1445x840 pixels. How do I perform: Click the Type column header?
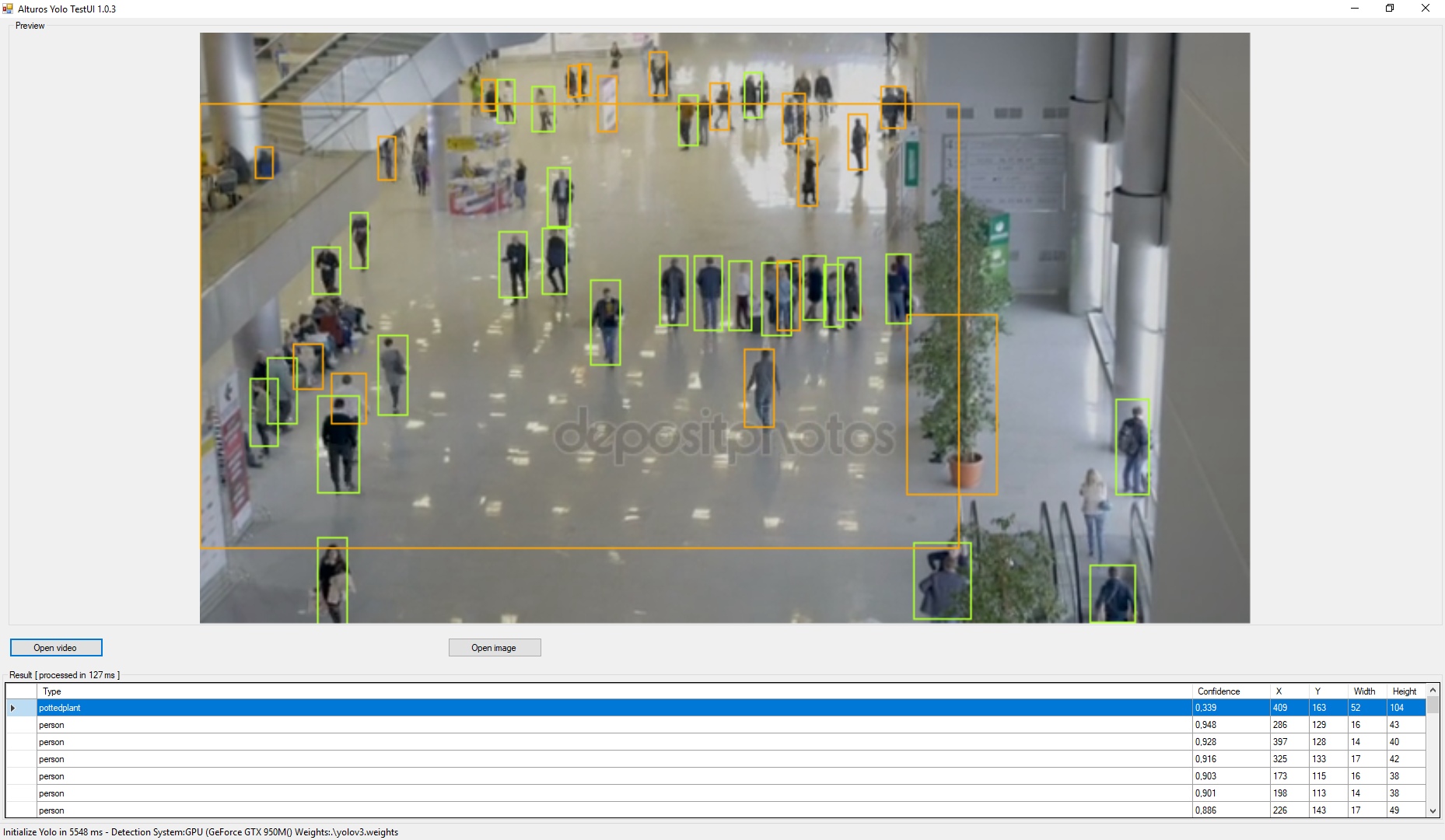[614, 691]
